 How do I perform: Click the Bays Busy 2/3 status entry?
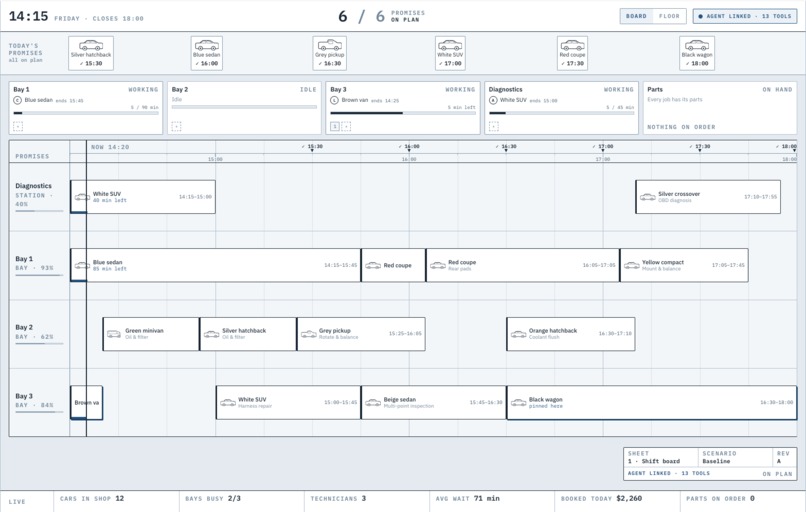pyautogui.click(x=242, y=499)
